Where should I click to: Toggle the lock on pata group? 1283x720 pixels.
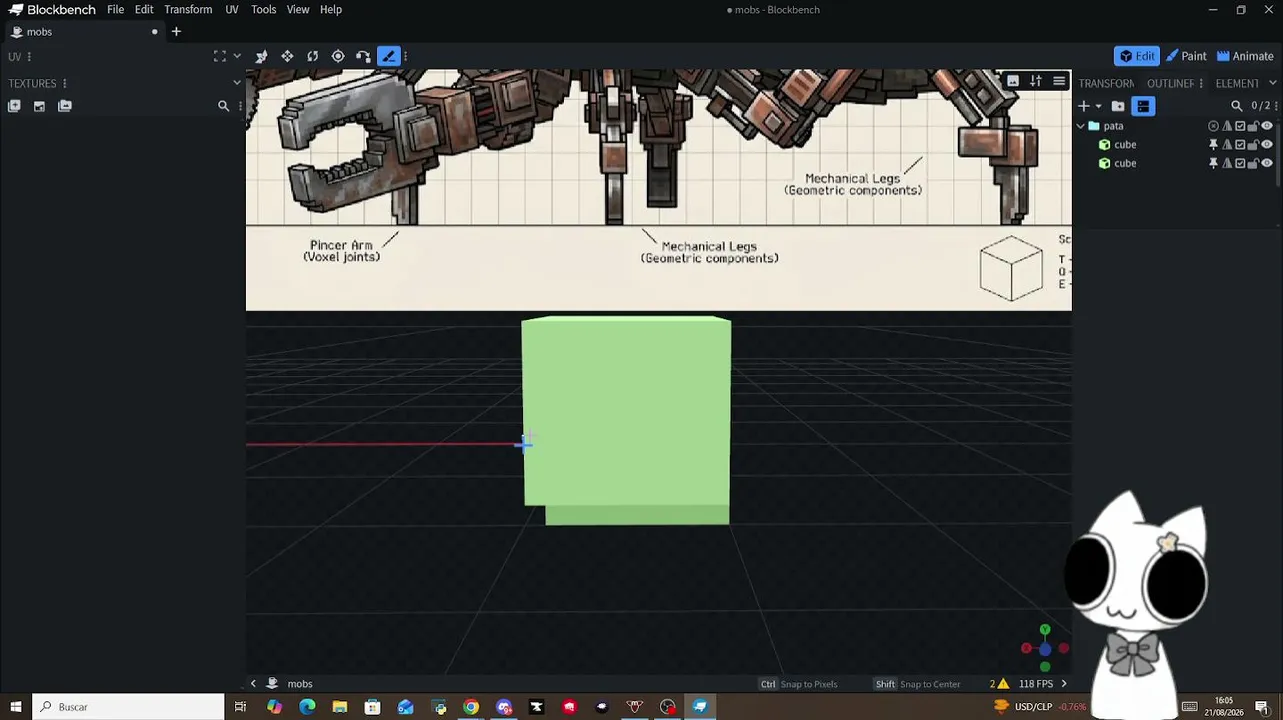(x=1253, y=126)
